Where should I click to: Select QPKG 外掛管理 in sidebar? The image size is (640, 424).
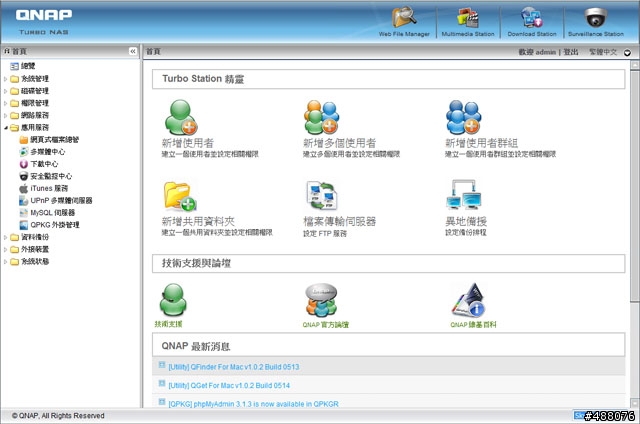55,225
